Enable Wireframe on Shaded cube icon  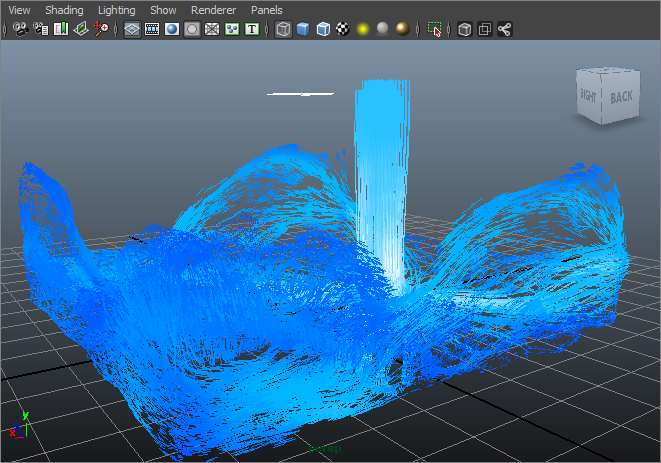pos(323,29)
